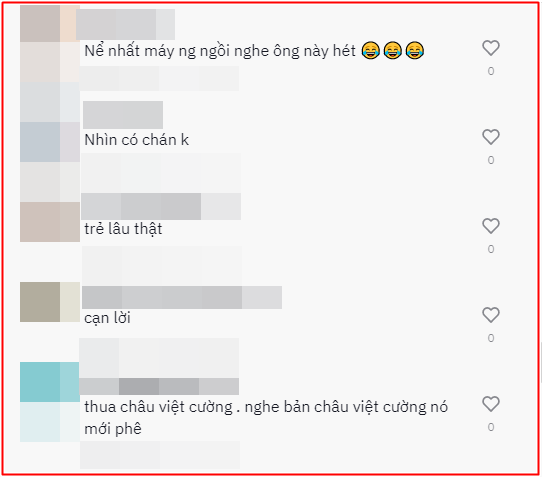542x477 pixels.
Task: Open blurred username above 'cạn lời' comment
Action: [x=182, y=297]
